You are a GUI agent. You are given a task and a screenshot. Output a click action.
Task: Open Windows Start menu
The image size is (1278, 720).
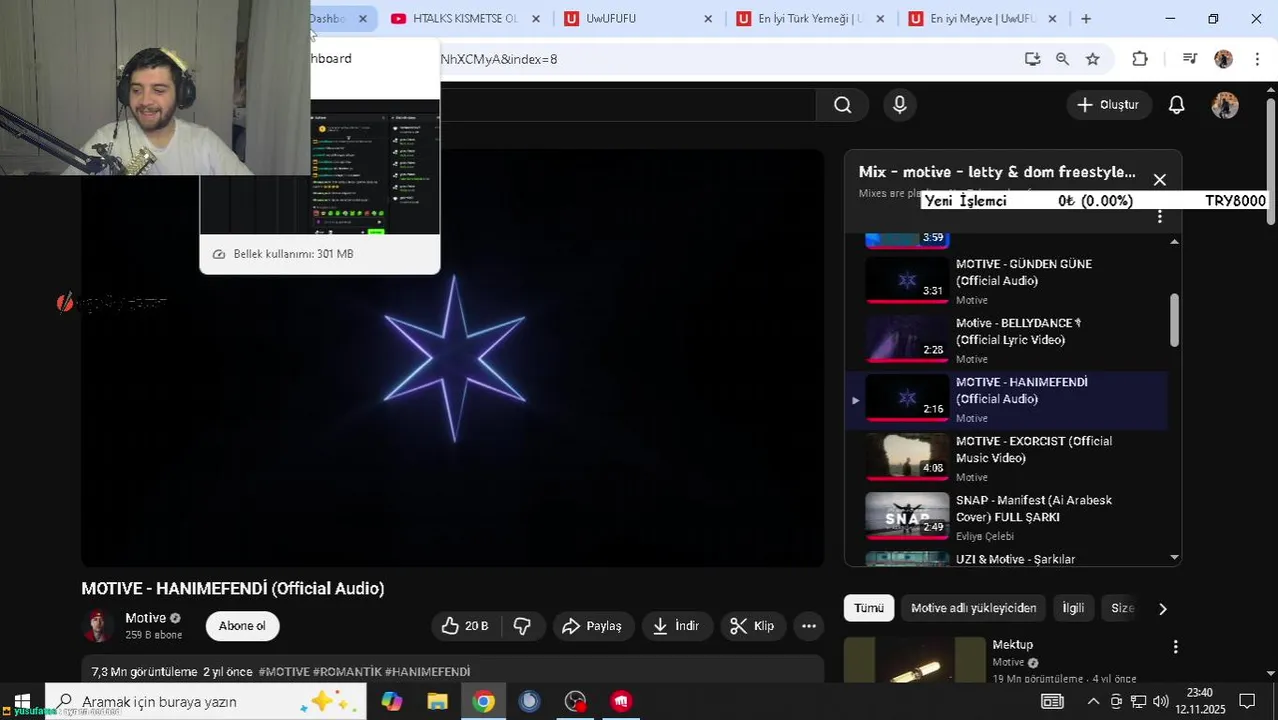tap(22, 701)
